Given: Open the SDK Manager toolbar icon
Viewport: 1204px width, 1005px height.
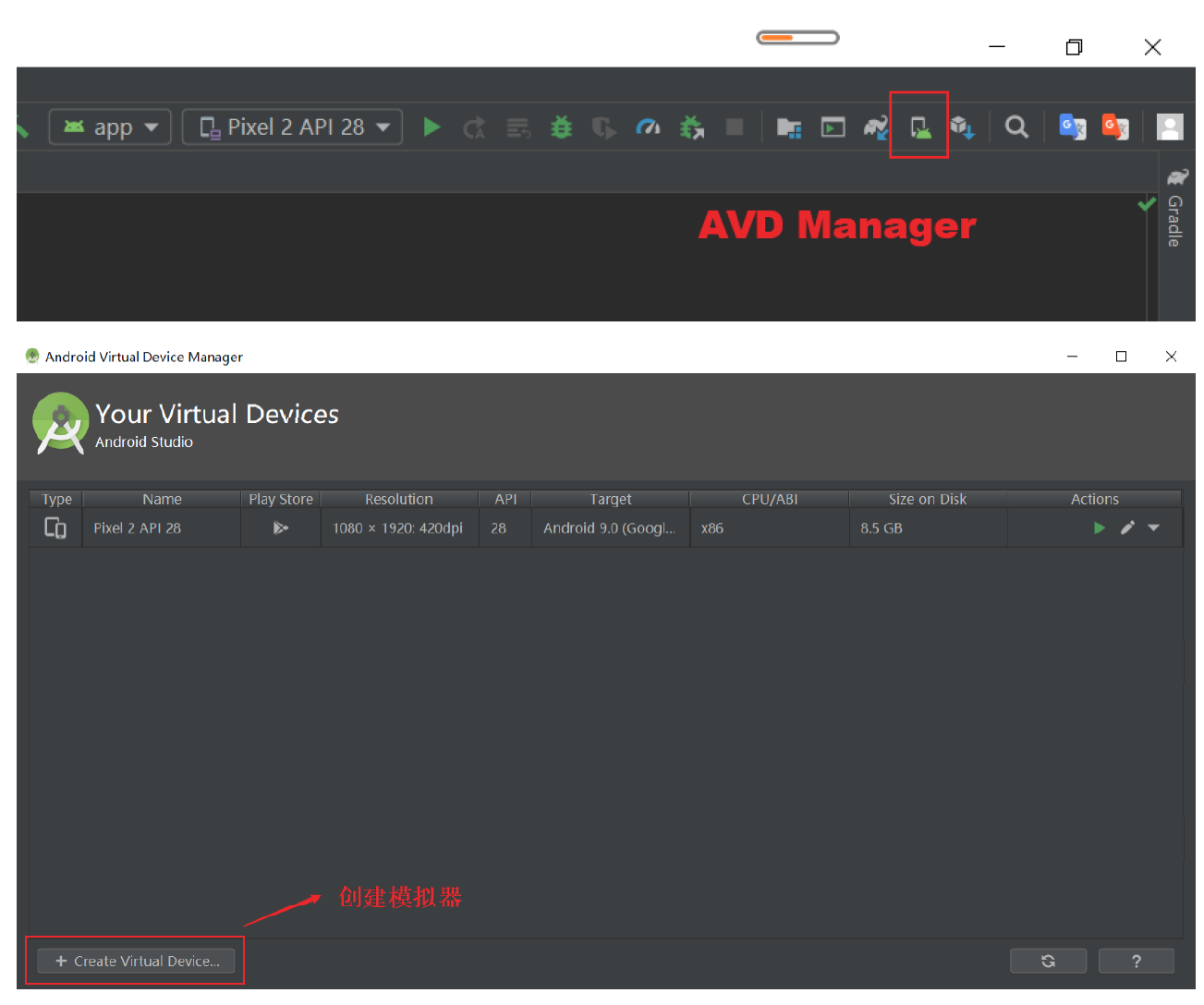Looking at the screenshot, I should (963, 127).
